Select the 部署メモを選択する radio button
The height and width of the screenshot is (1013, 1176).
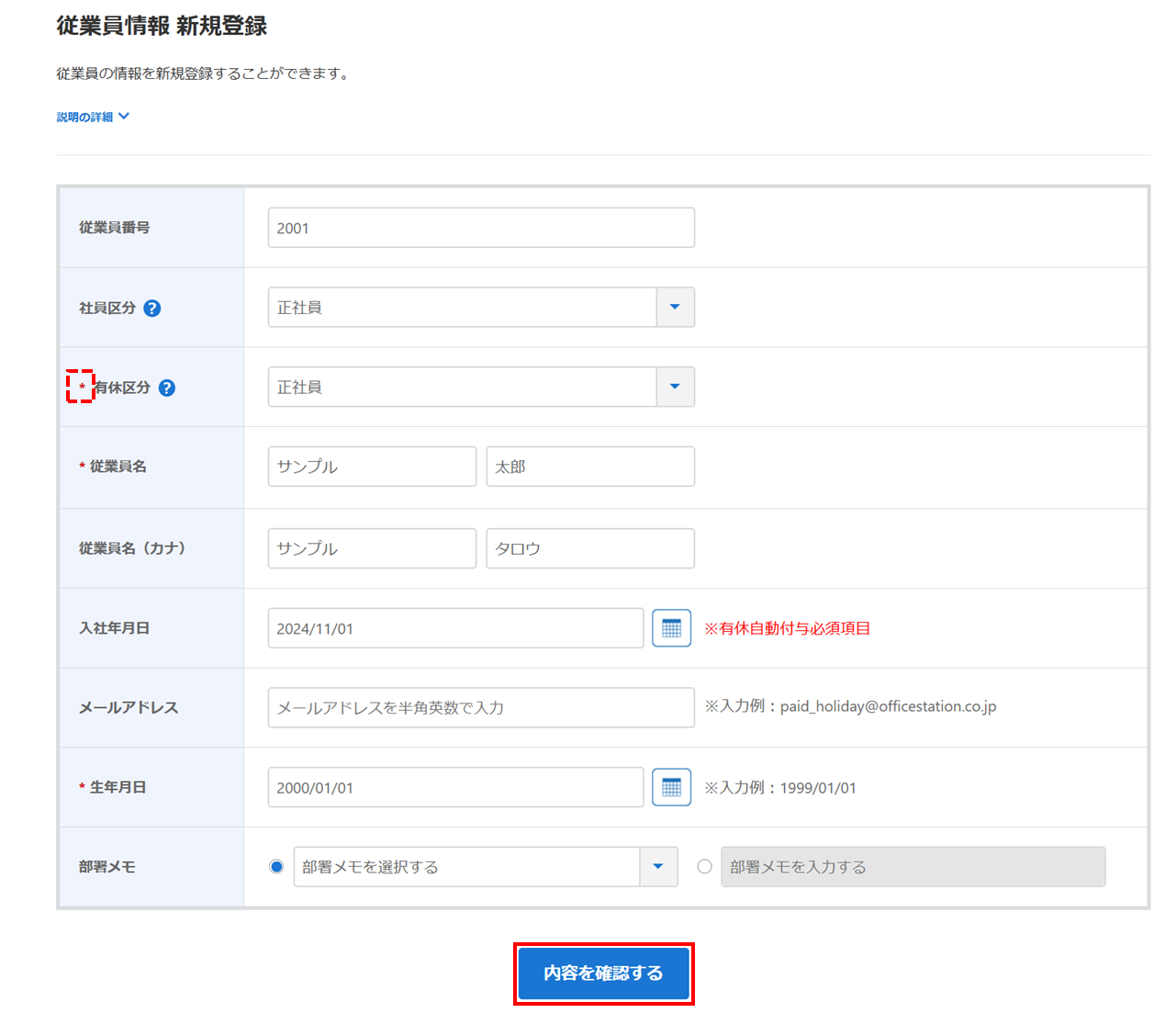[276, 867]
